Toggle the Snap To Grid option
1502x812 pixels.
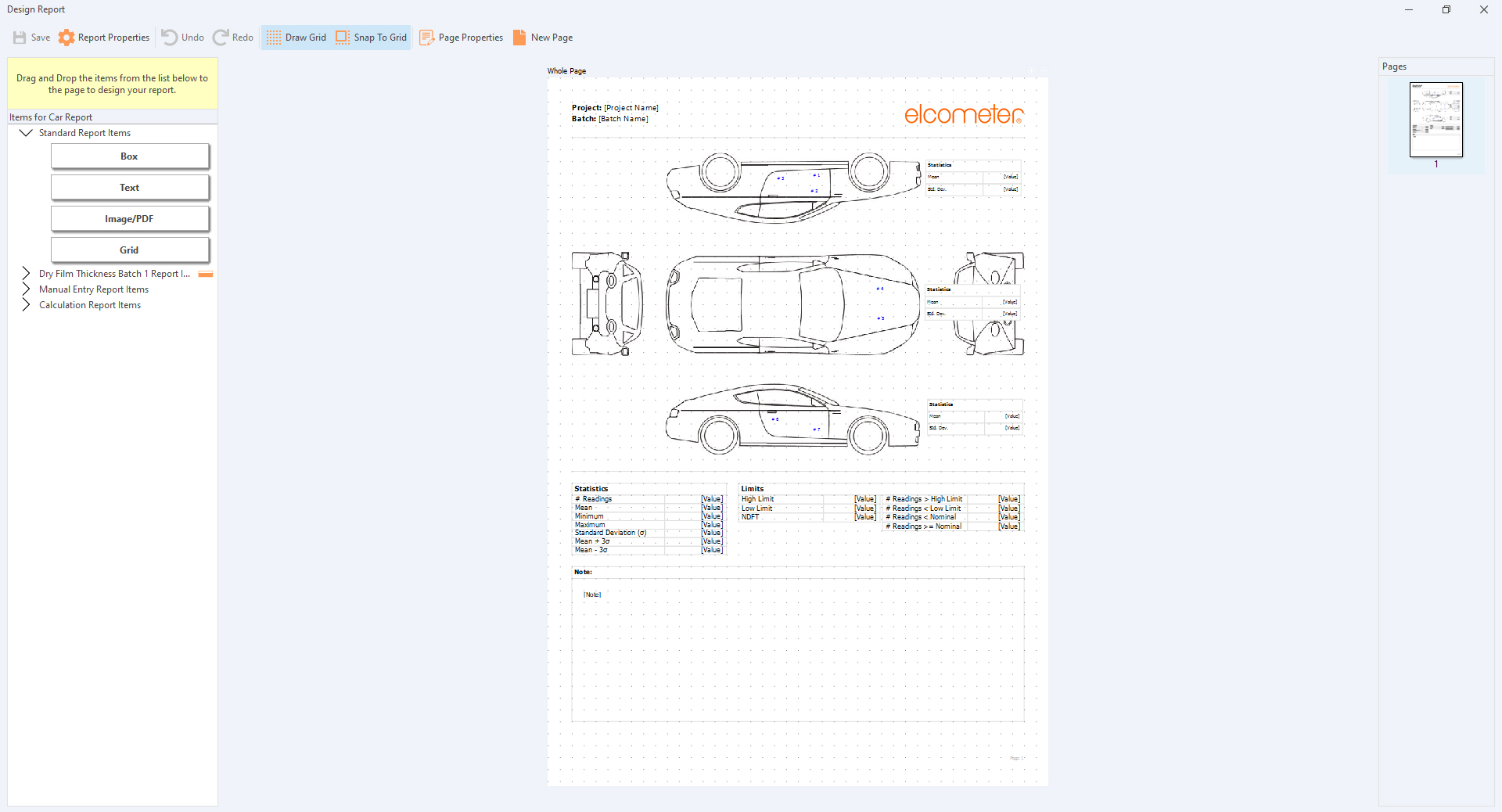(372, 38)
